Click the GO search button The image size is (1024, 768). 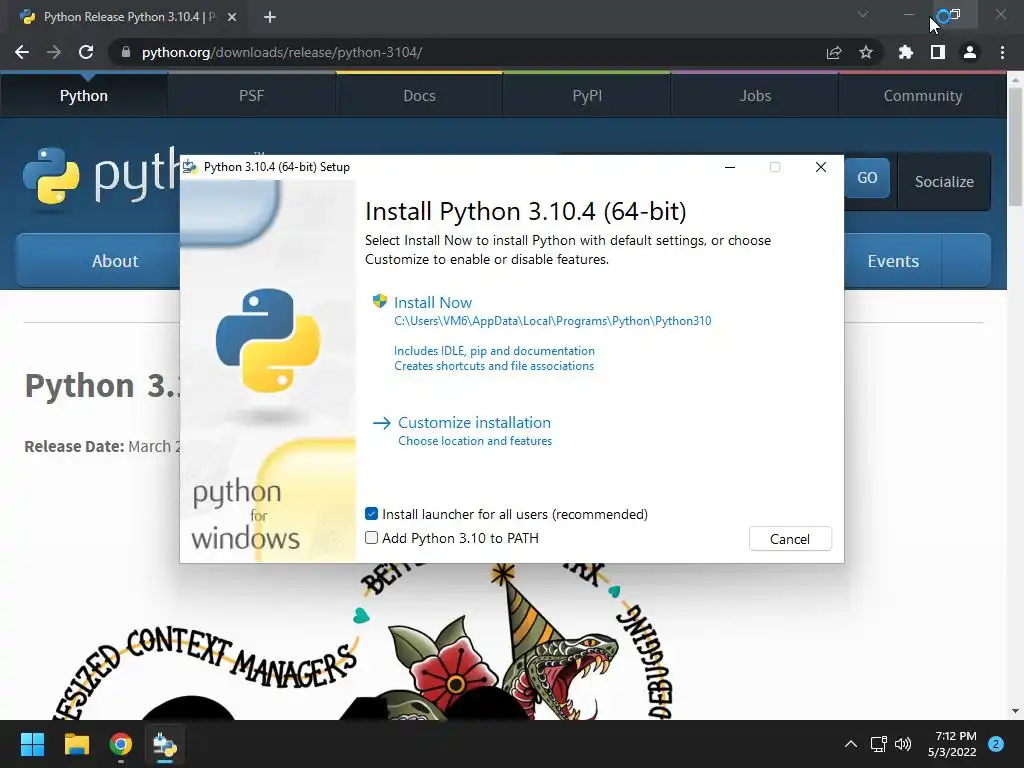[867, 178]
